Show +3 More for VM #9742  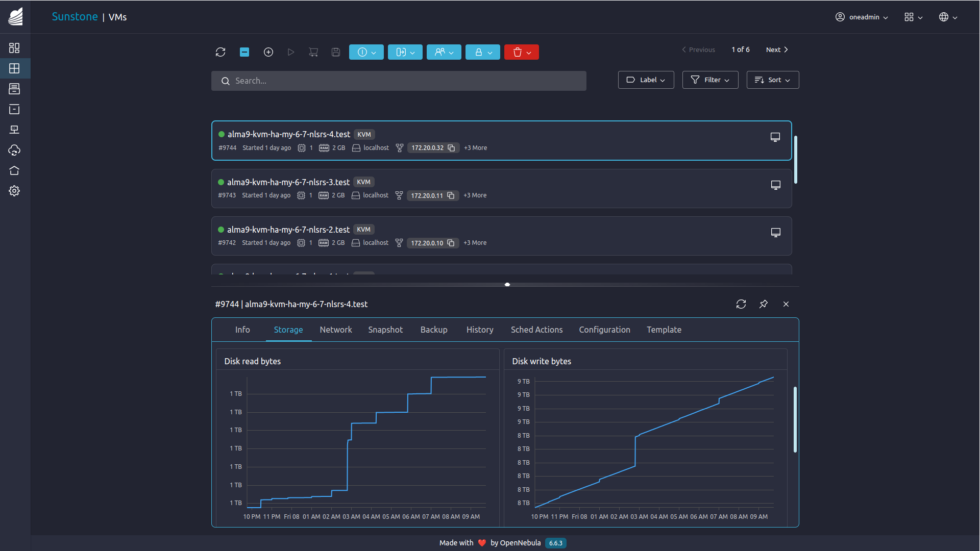pos(475,243)
